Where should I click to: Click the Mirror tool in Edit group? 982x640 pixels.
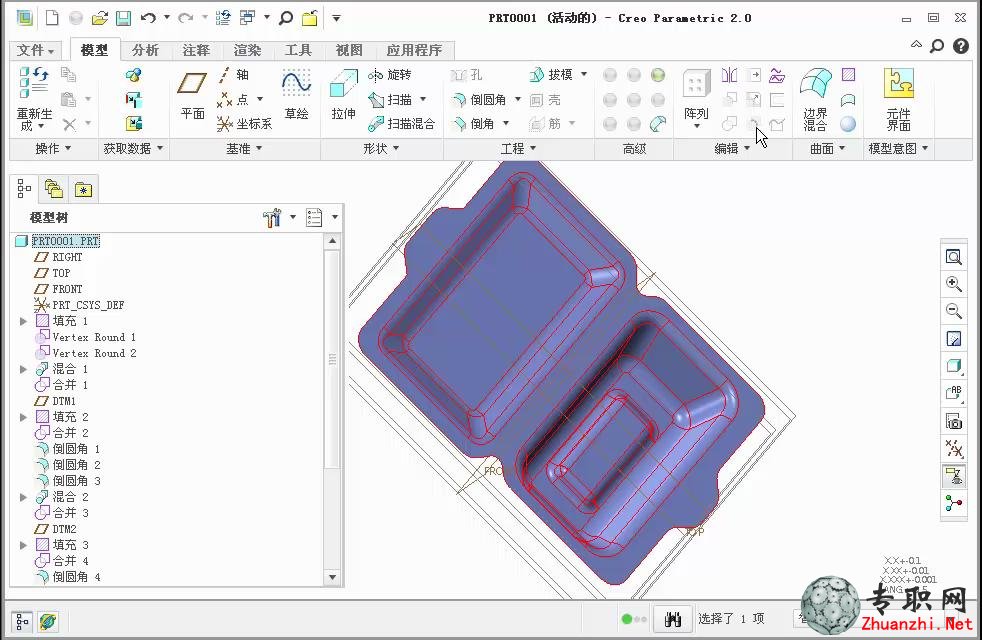[730, 75]
